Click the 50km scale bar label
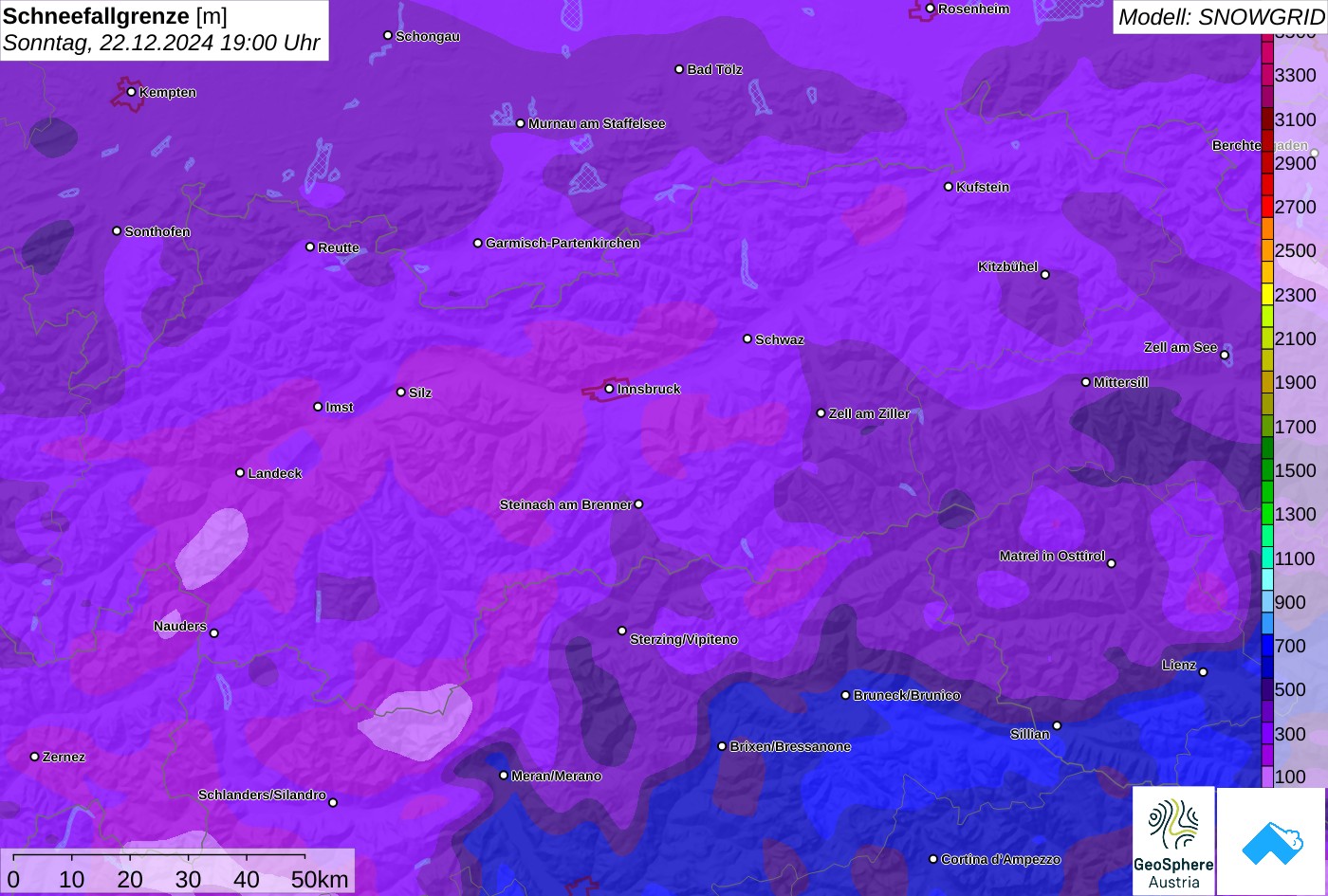The width and height of the screenshot is (1328, 896). pyautogui.click(x=320, y=880)
